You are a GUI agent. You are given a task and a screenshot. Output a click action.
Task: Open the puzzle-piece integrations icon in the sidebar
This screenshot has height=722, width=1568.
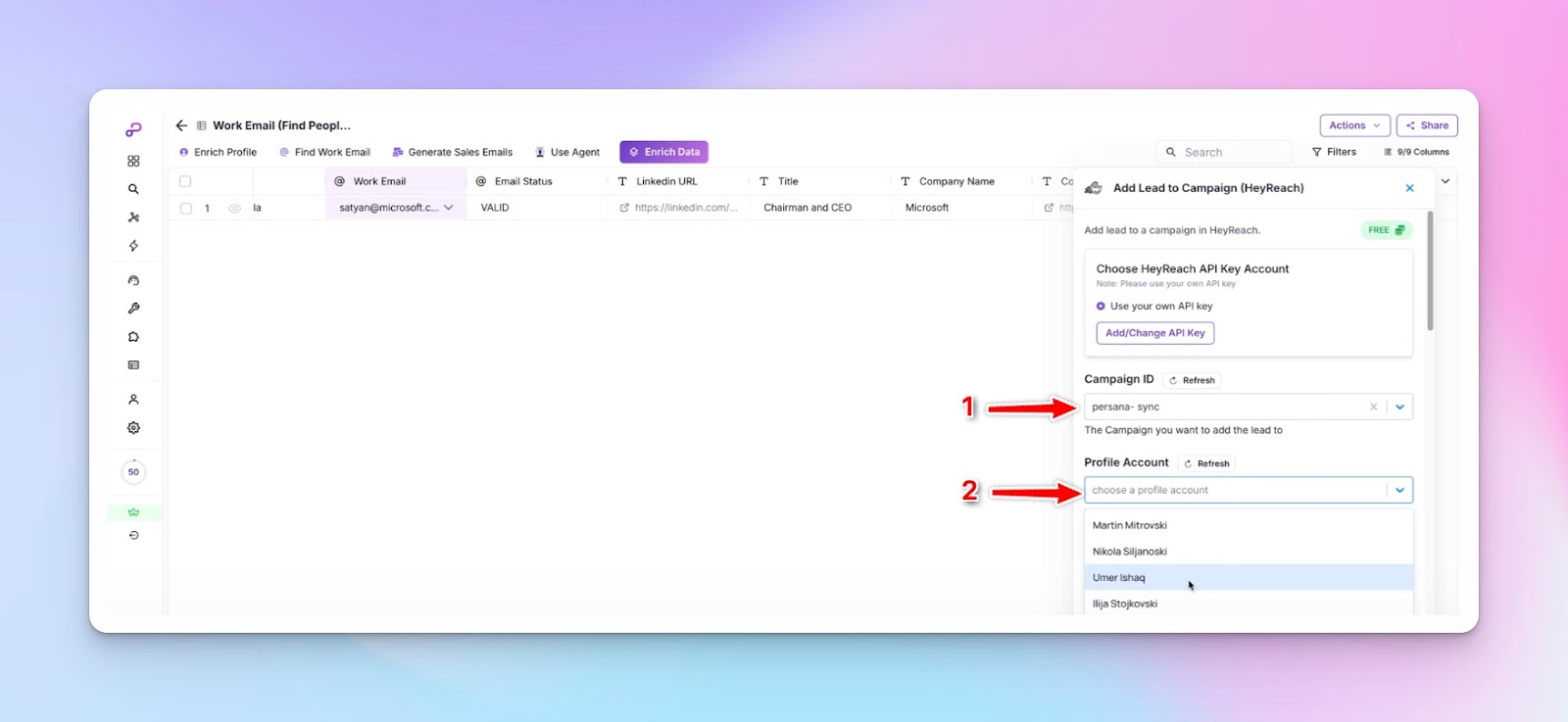tap(133, 337)
